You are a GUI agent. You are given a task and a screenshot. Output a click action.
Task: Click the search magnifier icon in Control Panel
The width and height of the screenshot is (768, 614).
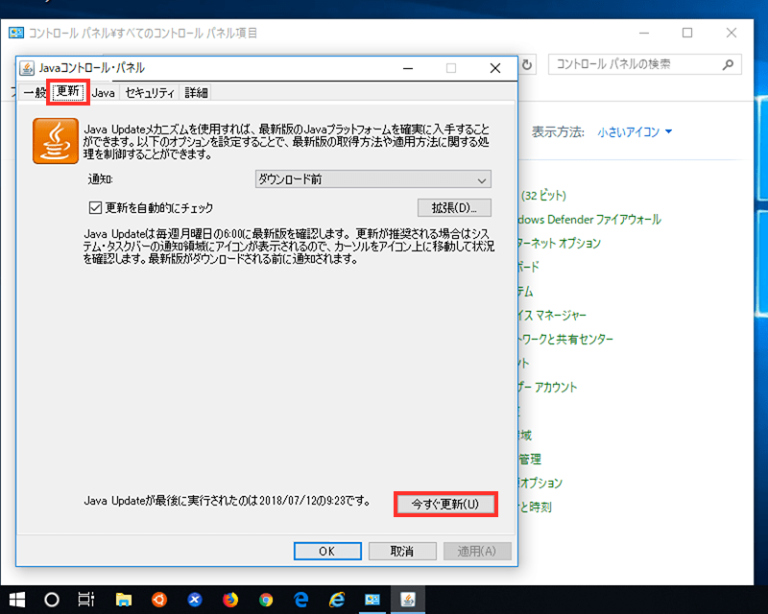click(728, 64)
